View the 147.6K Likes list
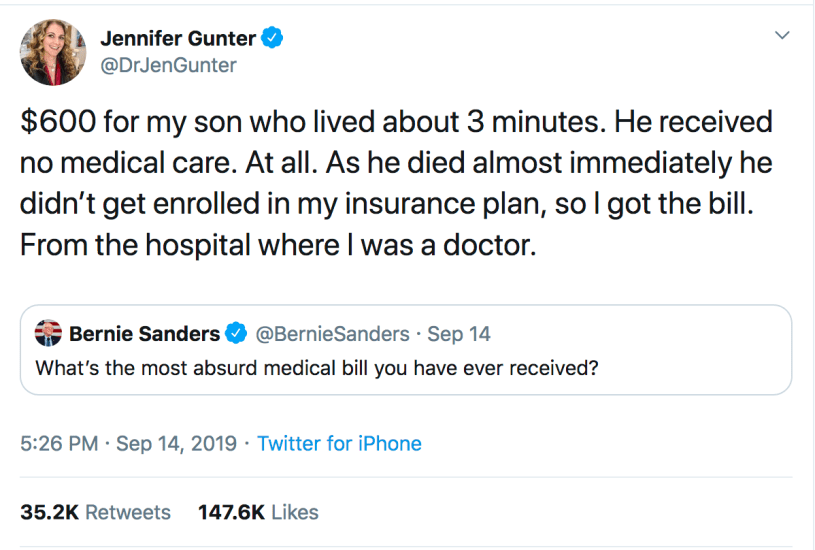 [258, 512]
